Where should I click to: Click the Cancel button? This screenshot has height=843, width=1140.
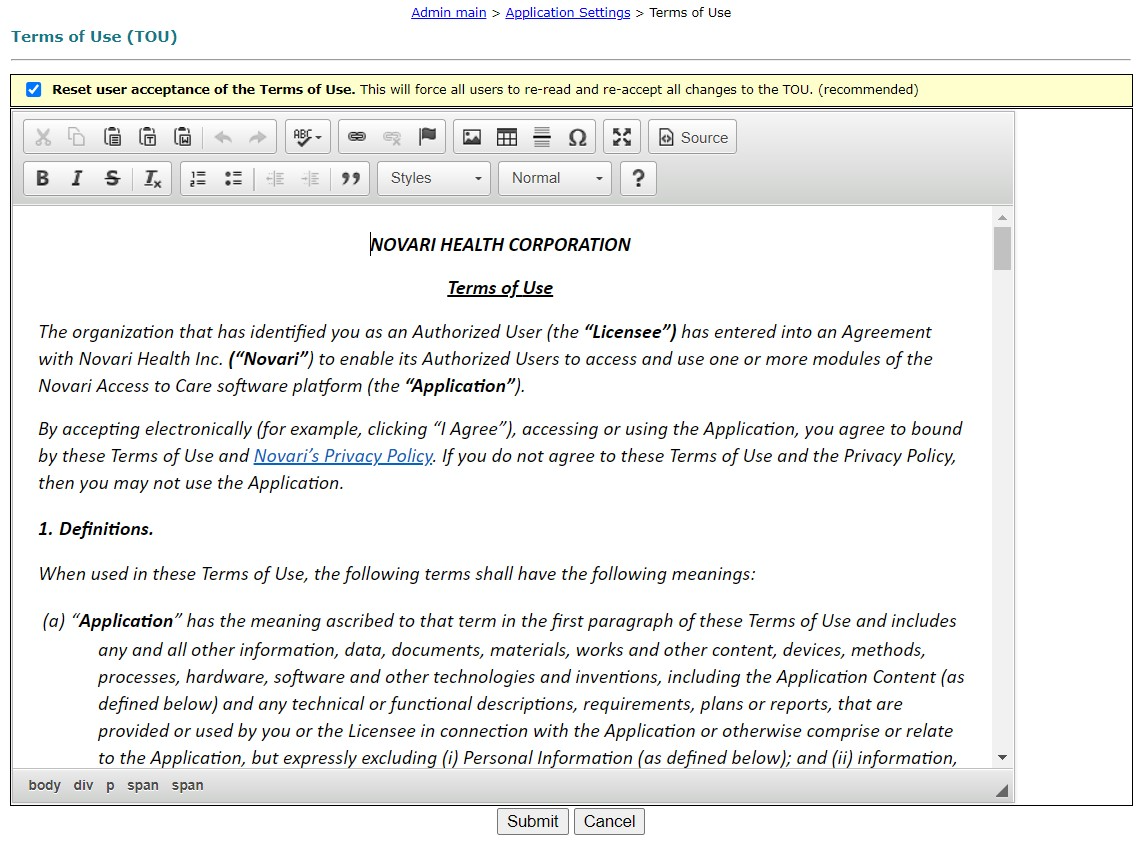pyautogui.click(x=609, y=821)
